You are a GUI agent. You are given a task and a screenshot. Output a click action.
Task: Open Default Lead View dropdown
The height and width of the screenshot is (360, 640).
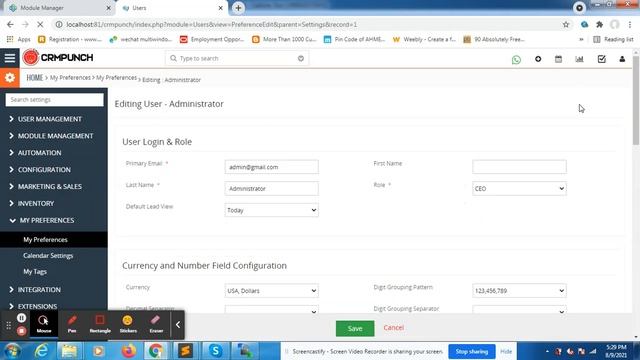[x=271, y=210]
